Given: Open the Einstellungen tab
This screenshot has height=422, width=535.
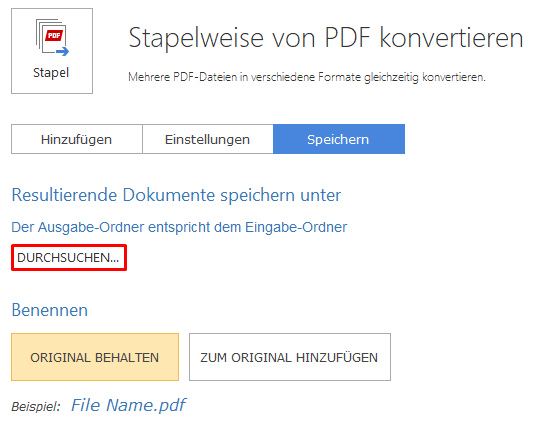Looking at the screenshot, I should tap(207, 139).
